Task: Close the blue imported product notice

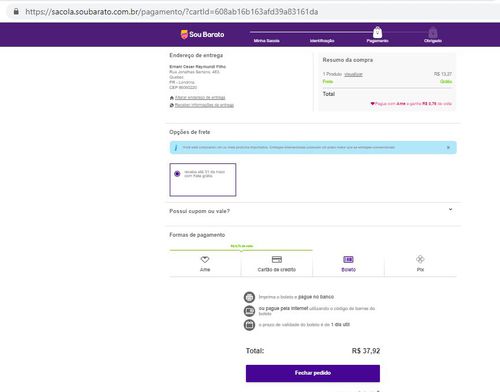Action: click(448, 147)
